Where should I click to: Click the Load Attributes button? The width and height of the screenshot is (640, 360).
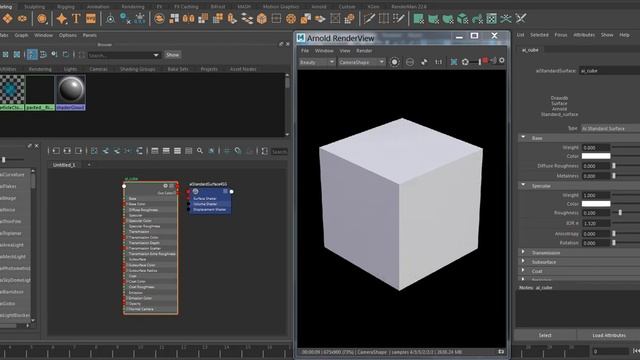pyautogui.click(x=609, y=335)
